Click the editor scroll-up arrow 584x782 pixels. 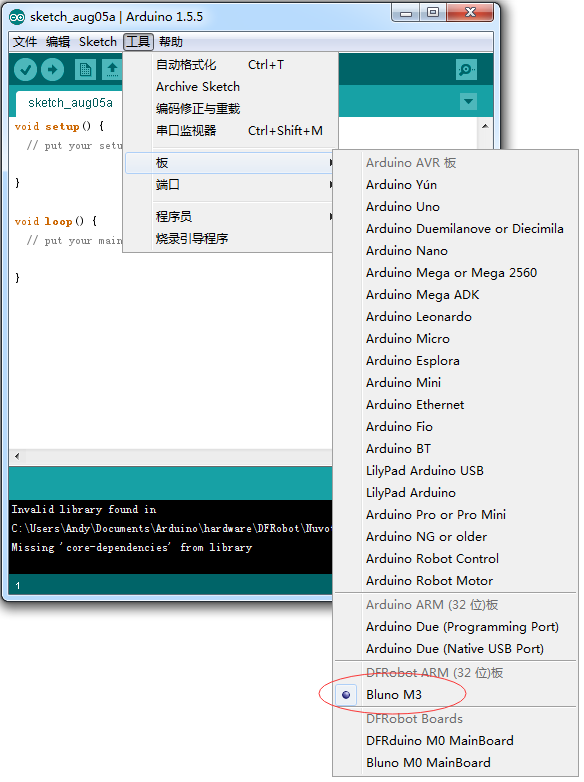pyautogui.click(x=485, y=126)
